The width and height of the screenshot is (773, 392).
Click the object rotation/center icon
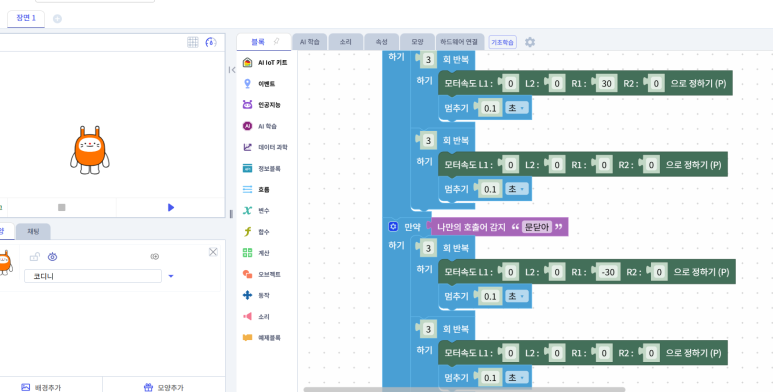coord(155,256)
